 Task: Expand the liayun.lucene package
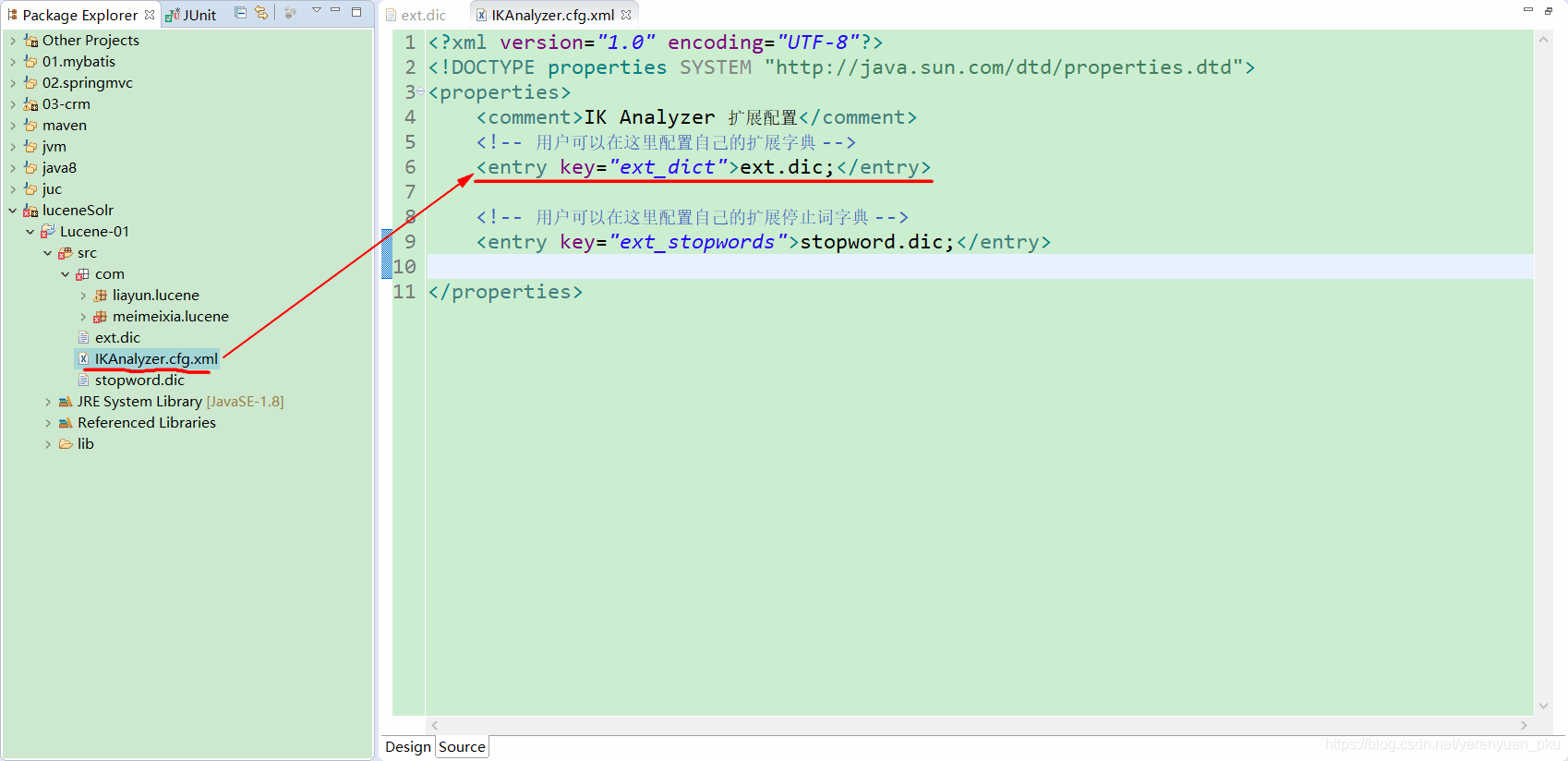click(x=83, y=296)
